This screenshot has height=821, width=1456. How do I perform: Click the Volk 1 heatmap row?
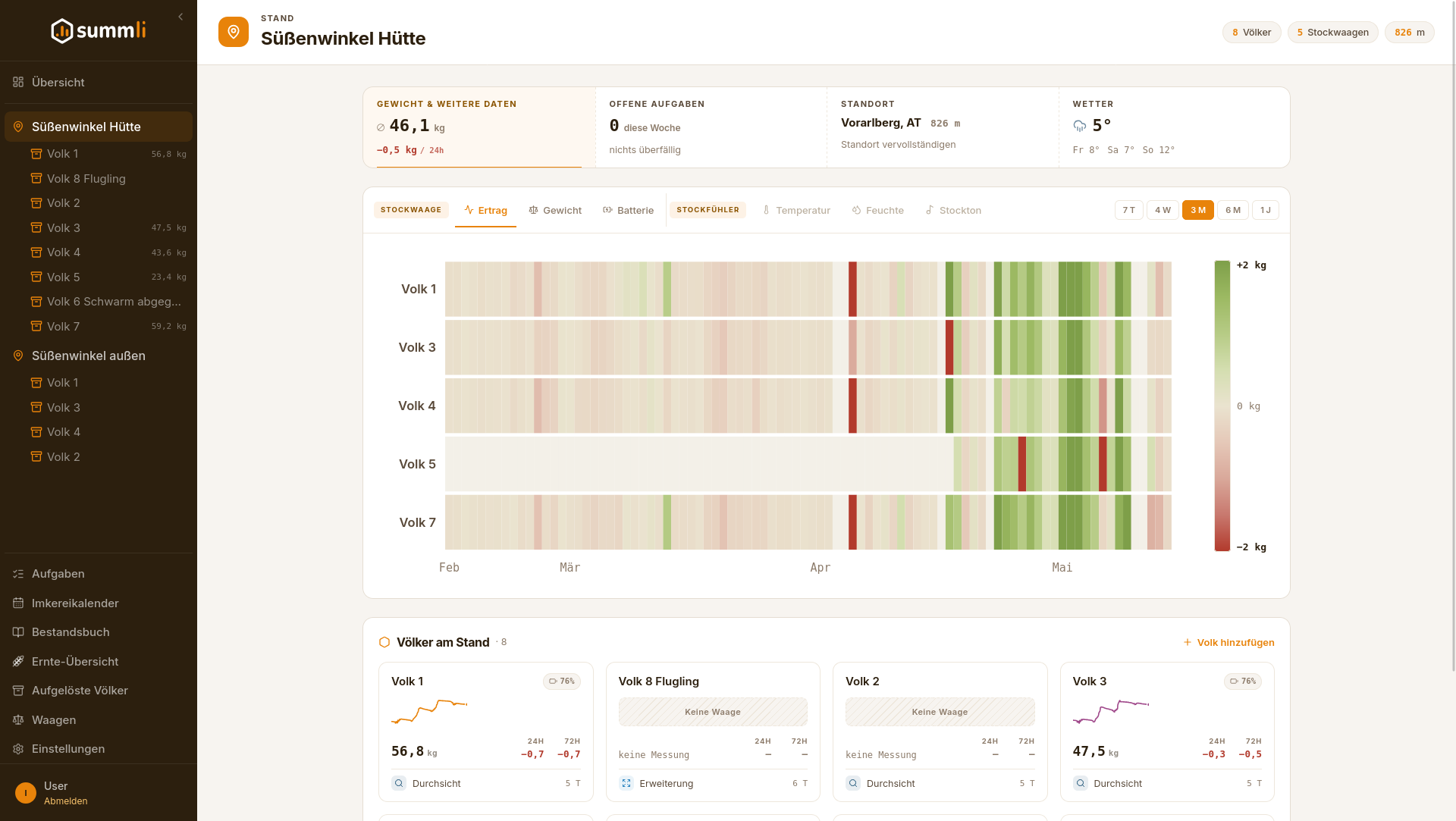tap(808, 289)
